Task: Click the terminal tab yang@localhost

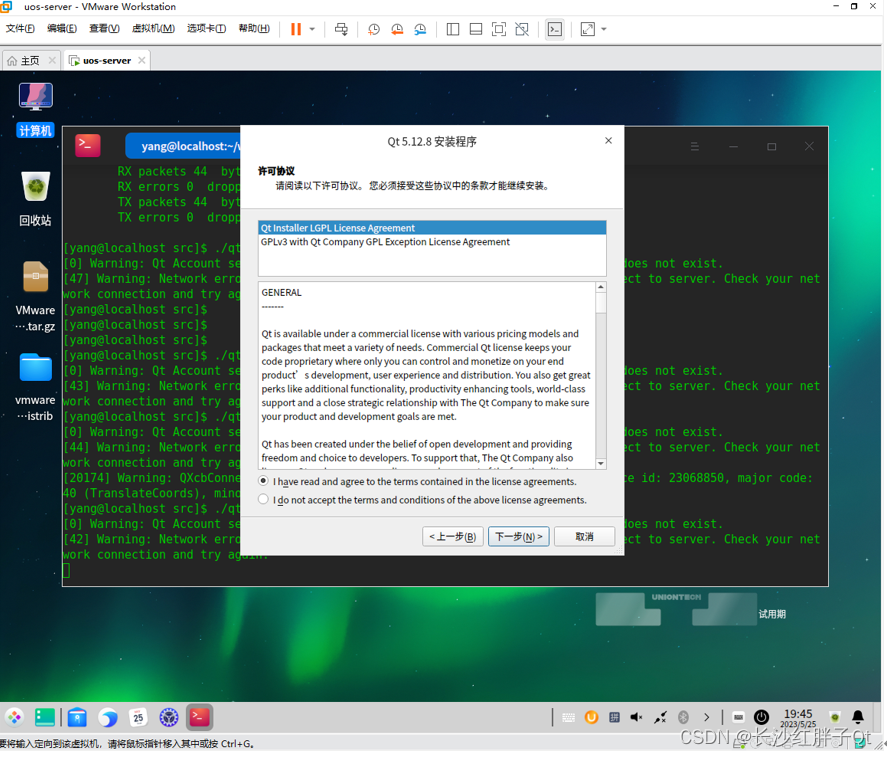Action: pos(183,146)
